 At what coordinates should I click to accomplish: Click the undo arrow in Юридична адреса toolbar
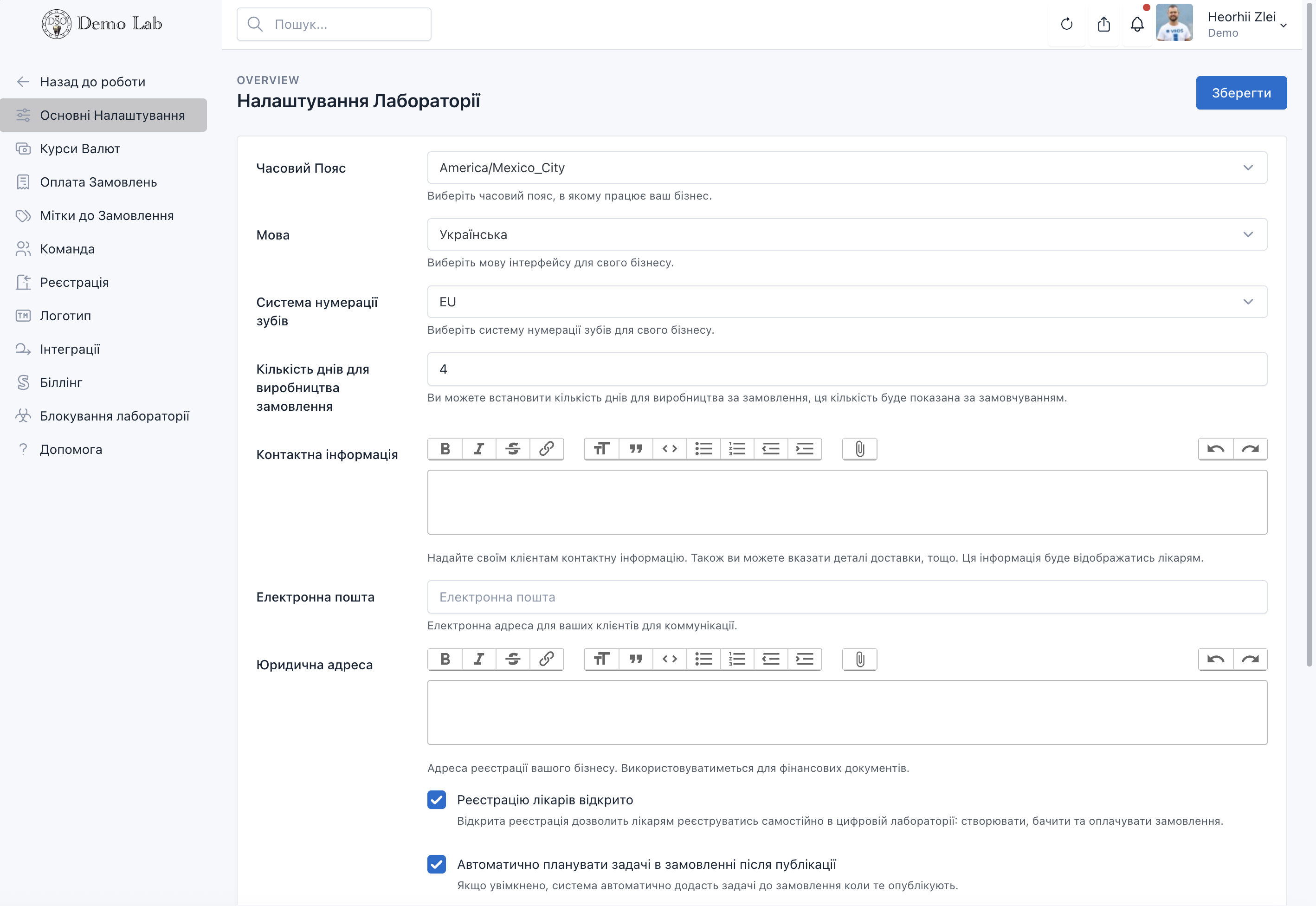coord(1216,659)
